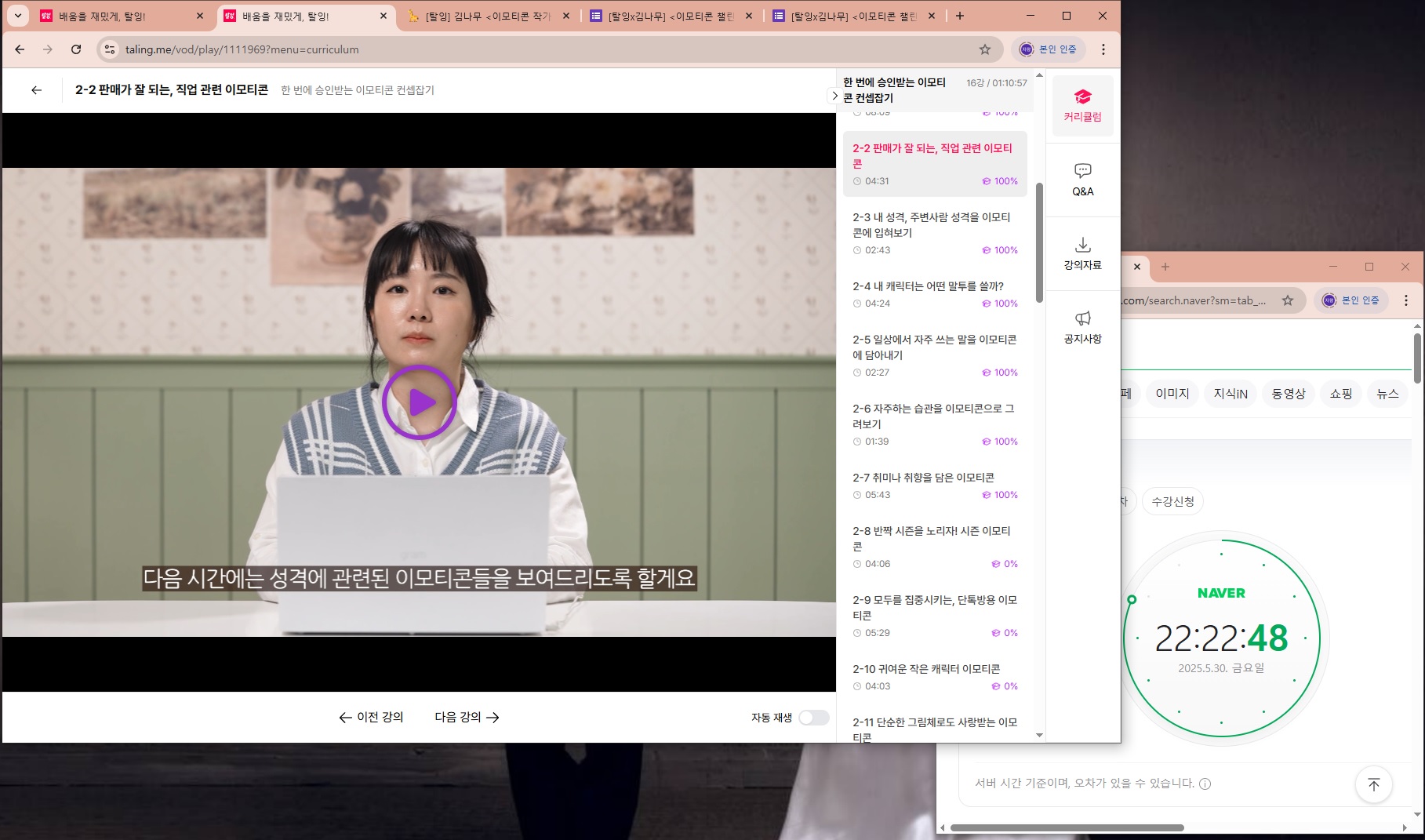Close the first 배움을 재밌게, 탈잉! tab
Viewport: 1425px width, 840px height.
(x=199, y=16)
